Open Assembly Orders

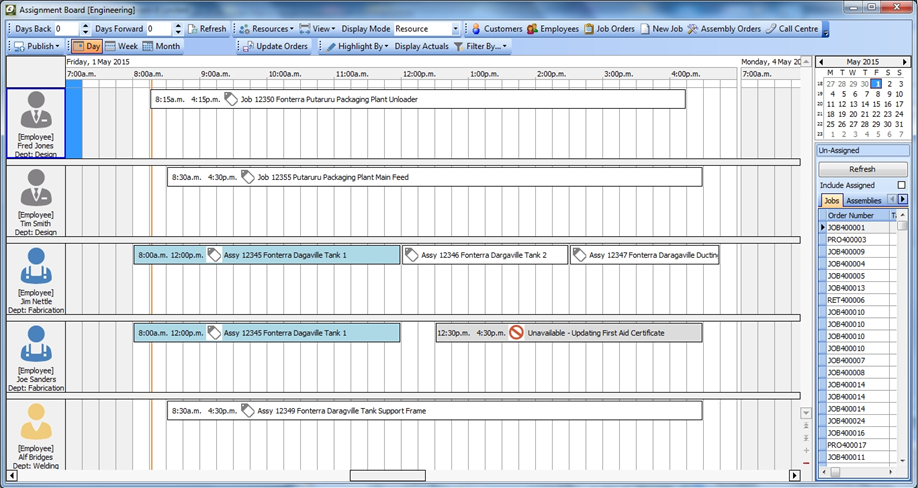[x=723, y=29]
